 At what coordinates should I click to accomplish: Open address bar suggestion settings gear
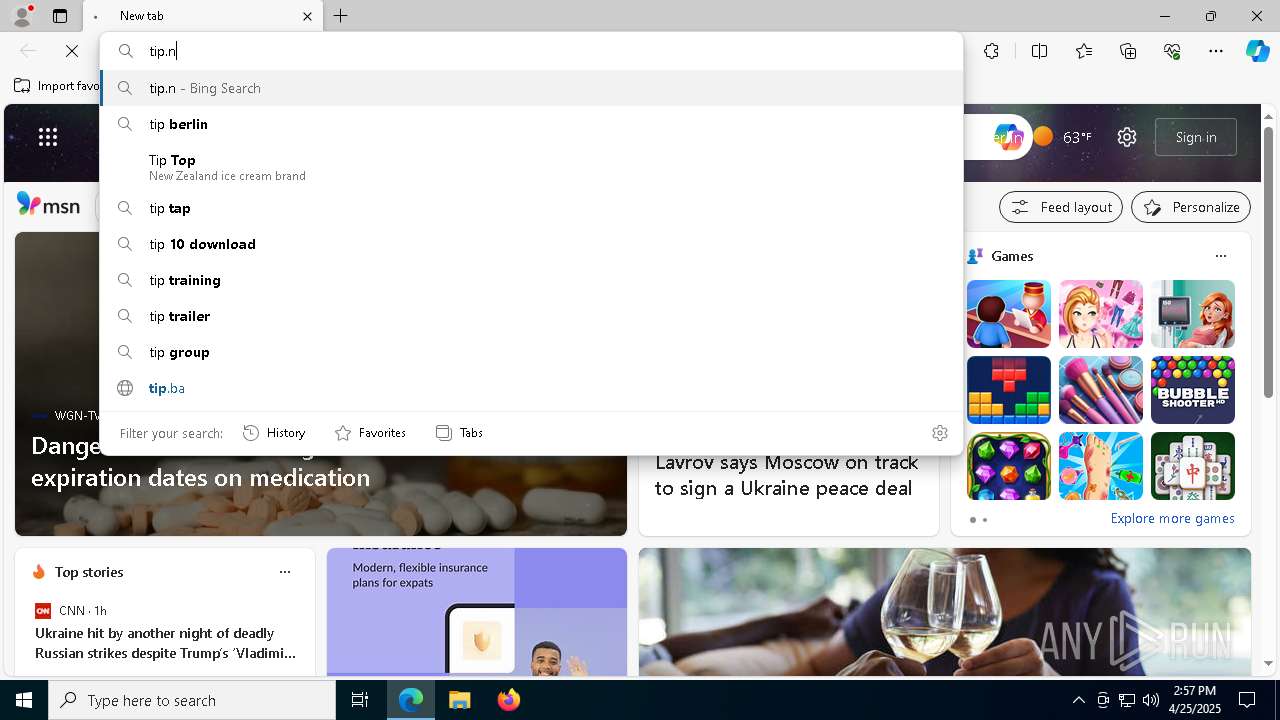point(940,432)
